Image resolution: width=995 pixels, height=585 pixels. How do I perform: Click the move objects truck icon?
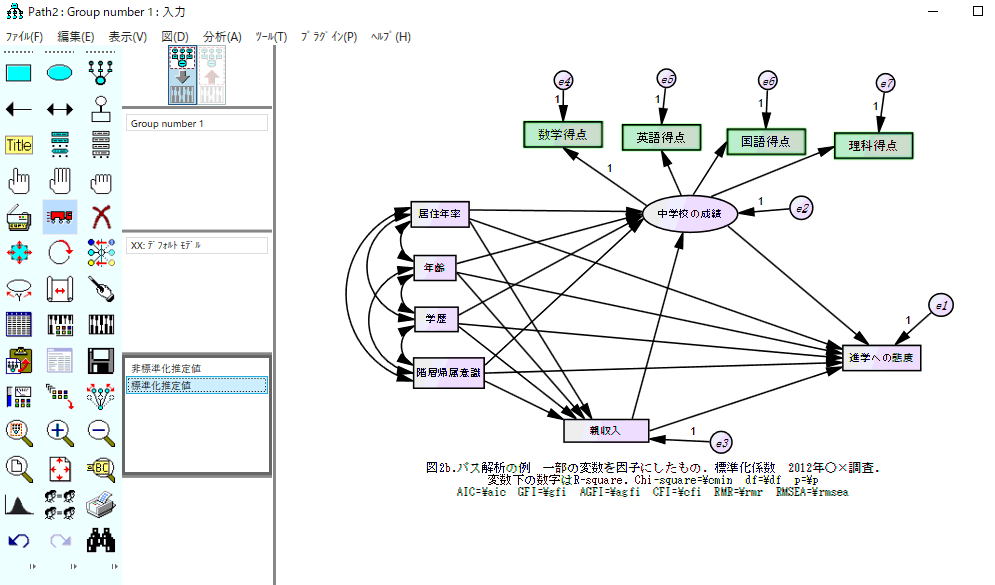pyautogui.click(x=60, y=217)
